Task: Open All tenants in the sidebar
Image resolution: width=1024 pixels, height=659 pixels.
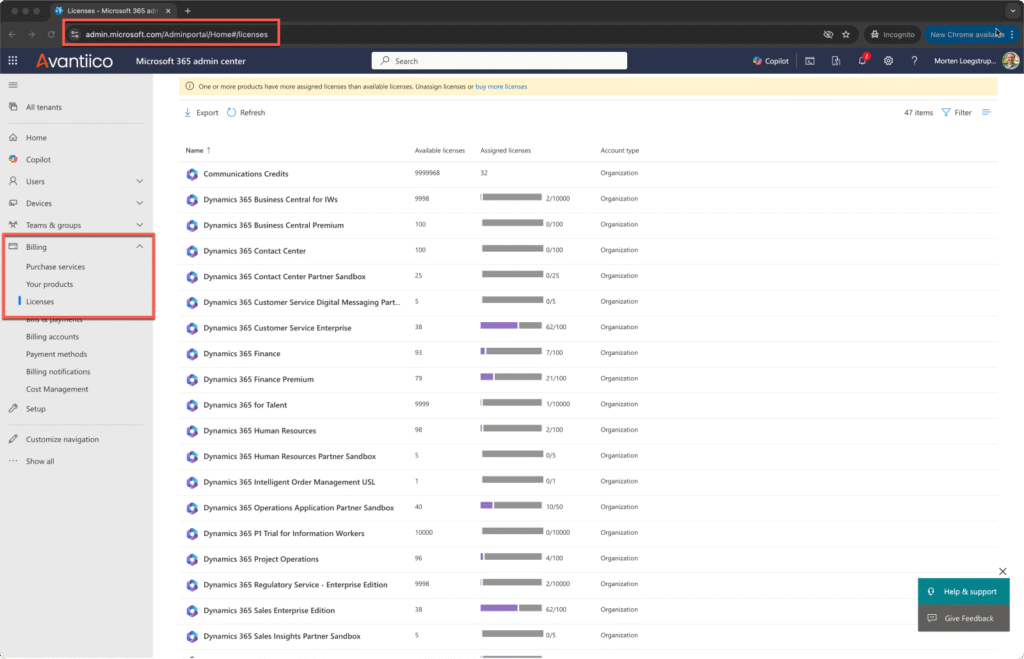Action: pyautogui.click(x=44, y=107)
